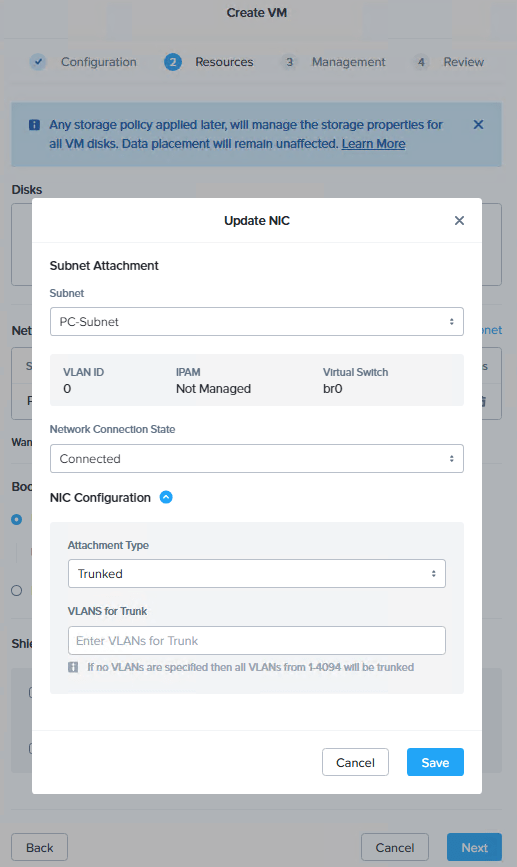The image size is (517, 867).
Task: Select the second unselected boot radio button
Action: click(x=17, y=591)
